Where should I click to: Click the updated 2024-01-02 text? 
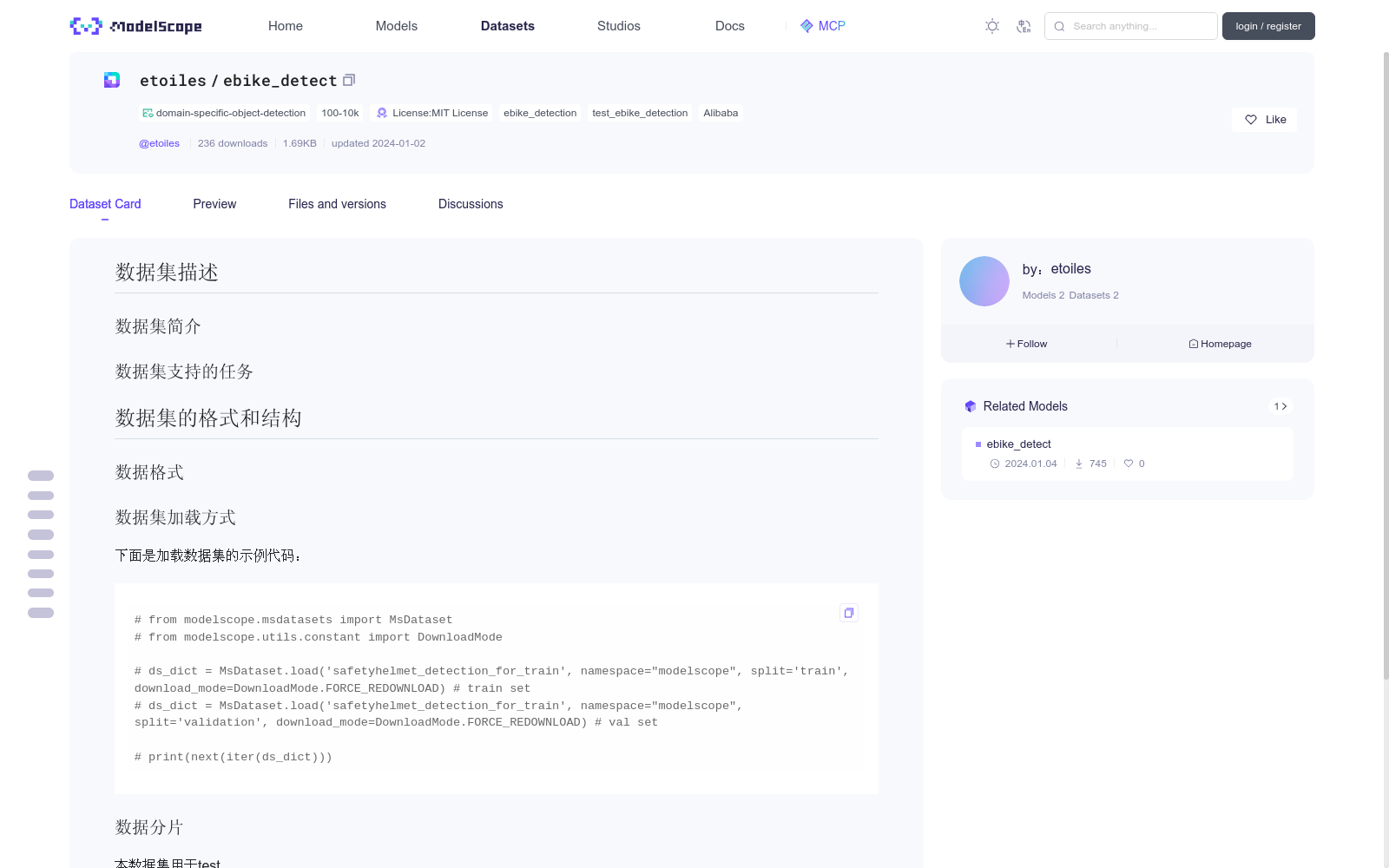tap(379, 143)
